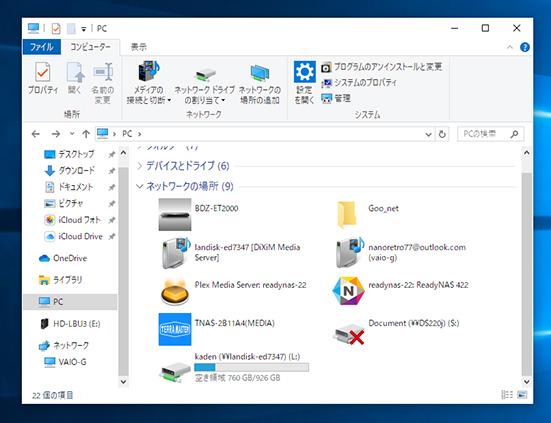Select disconnected Document (S:) drive icon
Viewport: 551px width, 423px height.
click(x=349, y=334)
